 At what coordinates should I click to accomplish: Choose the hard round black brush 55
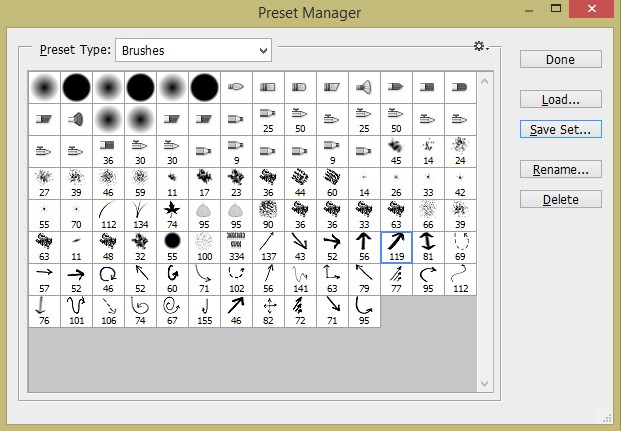tap(172, 246)
